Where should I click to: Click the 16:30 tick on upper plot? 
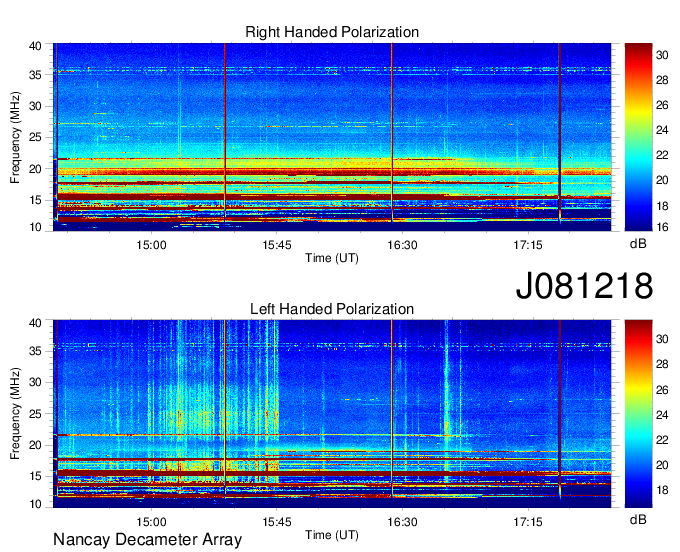[x=402, y=245]
